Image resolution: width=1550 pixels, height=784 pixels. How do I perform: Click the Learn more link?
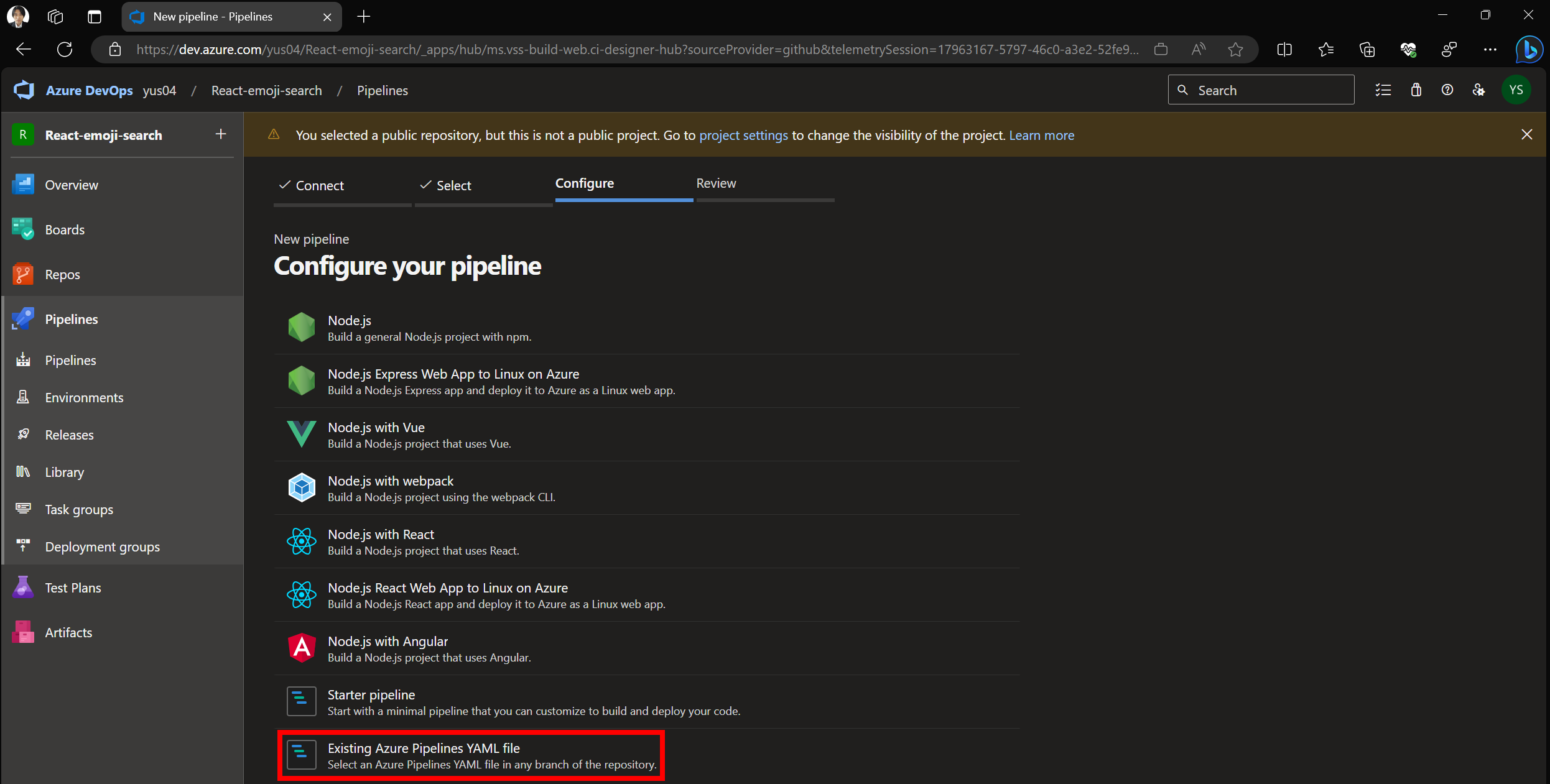1041,136
